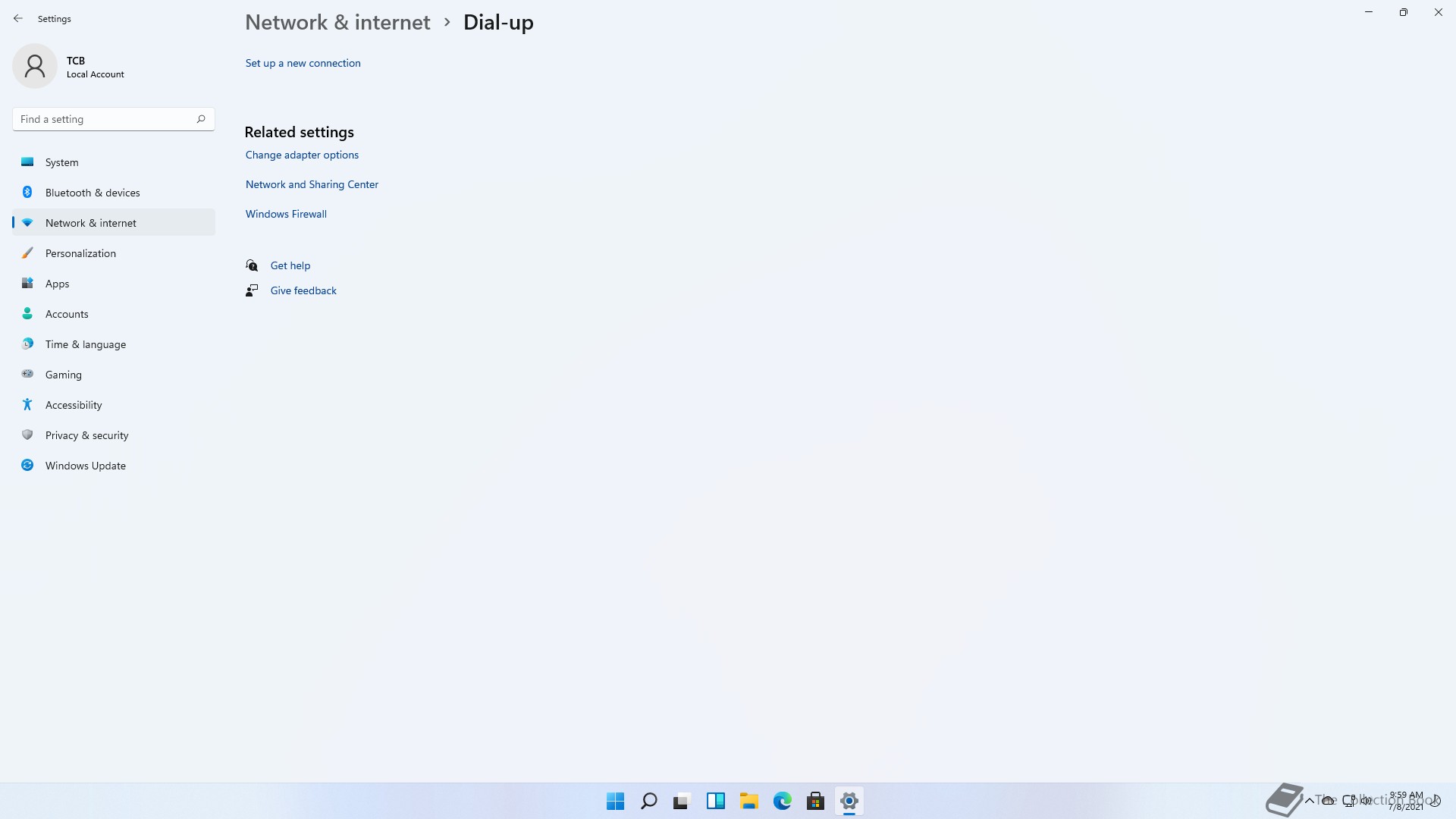Open the clock showing 9:59 AM
Image resolution: width=1456 pixels, height=819 pixels.
(x=1406, y=801)
